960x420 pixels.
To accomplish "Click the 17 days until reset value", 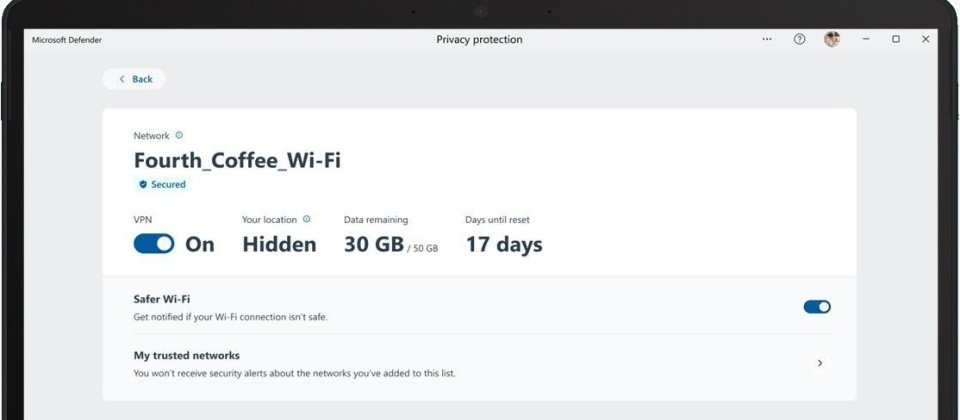I will click(x=504, y=244).
